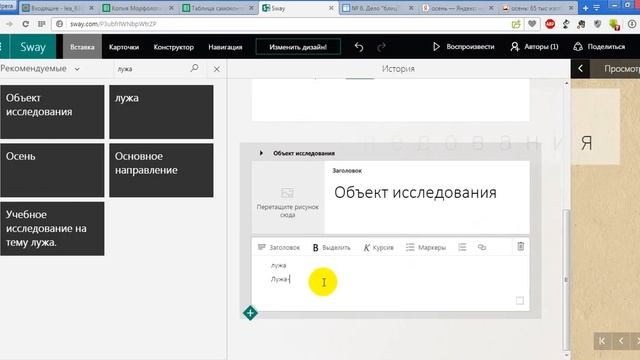Tick the text card selection checkbox
Screen dimensions: 640x360
coord(520,301)
